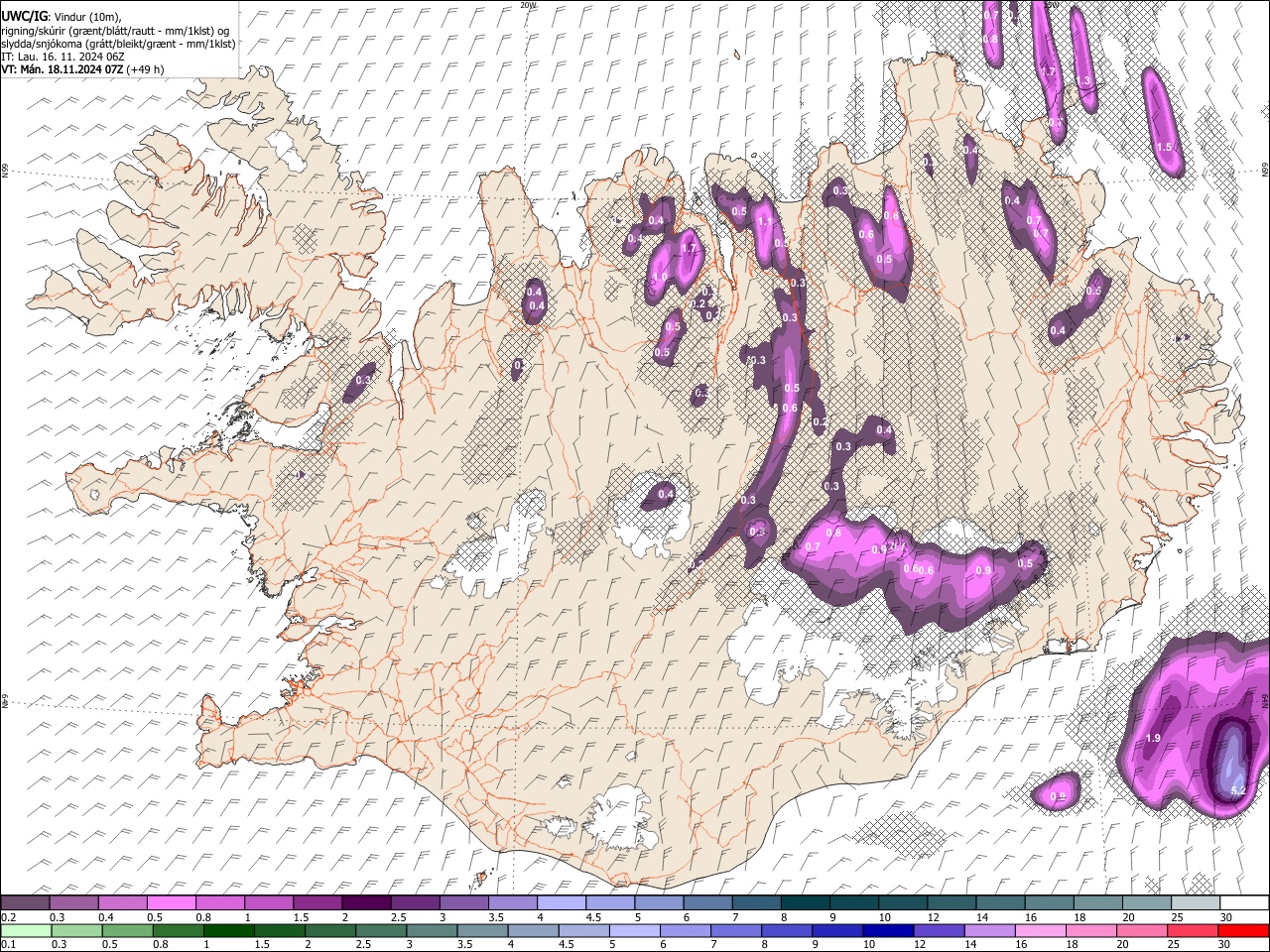Screen dimensions: 1270x952
Task: Click the 'rigning/skúrir' legend description line
Action: [x=115, y=31]
